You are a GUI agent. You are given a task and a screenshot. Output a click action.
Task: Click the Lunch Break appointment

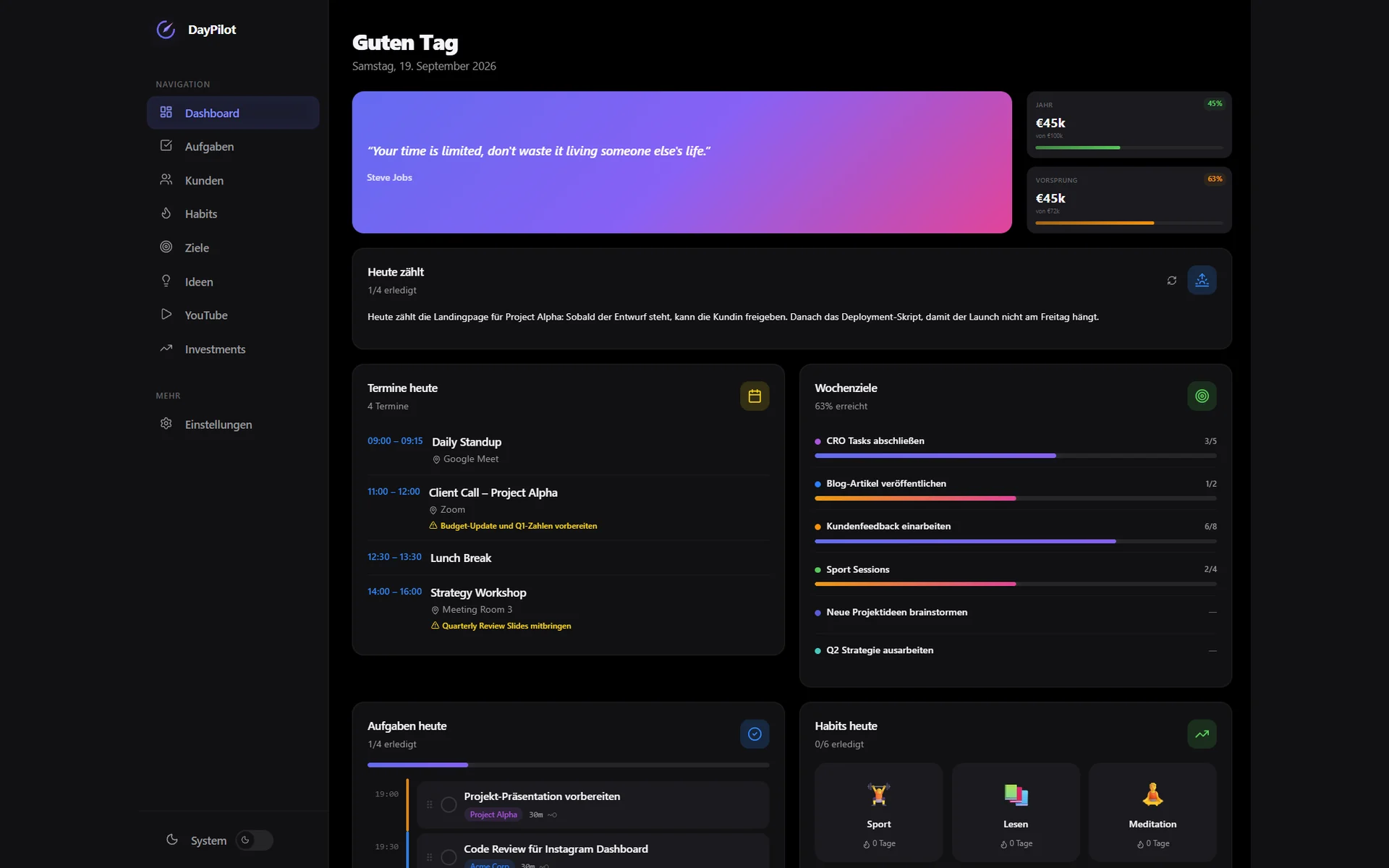point(568,558)
